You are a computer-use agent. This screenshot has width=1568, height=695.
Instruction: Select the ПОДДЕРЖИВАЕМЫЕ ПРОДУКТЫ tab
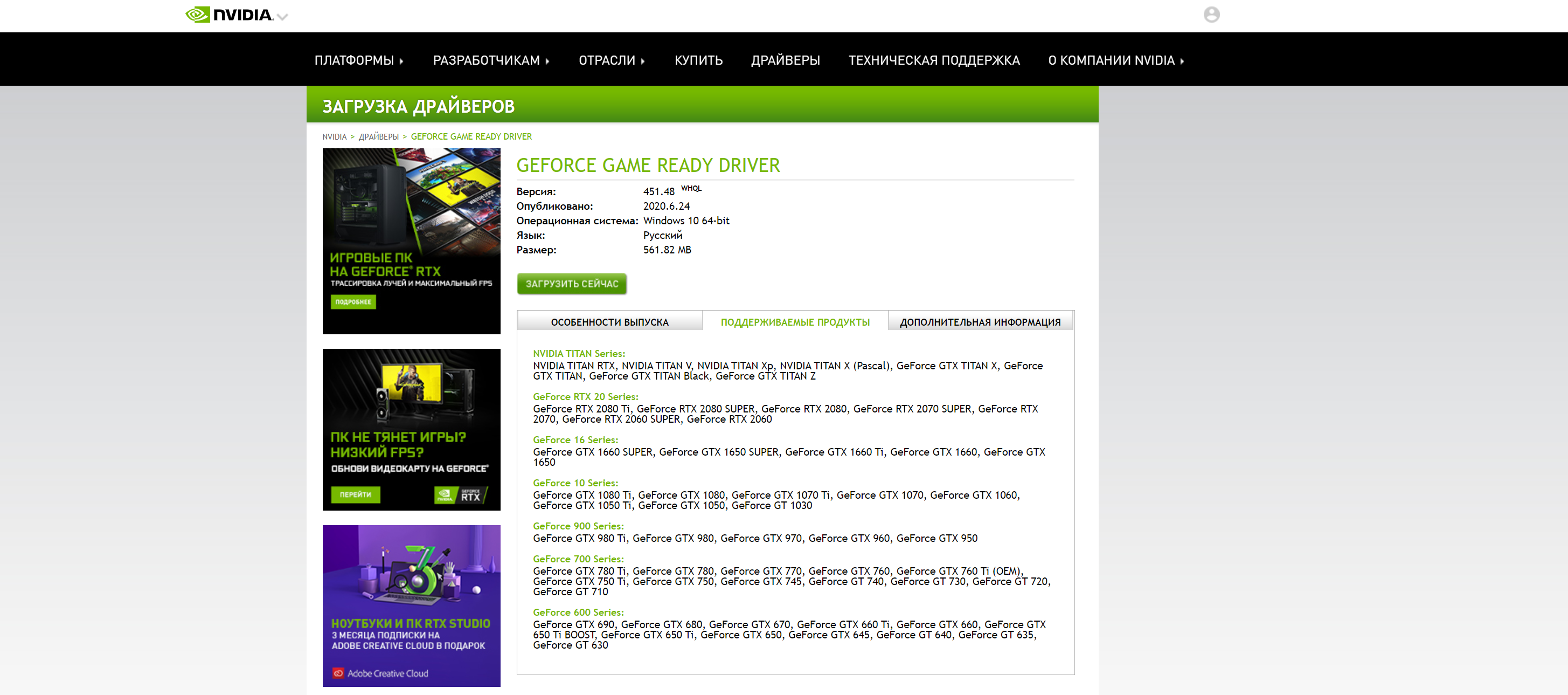coord(795,321)
